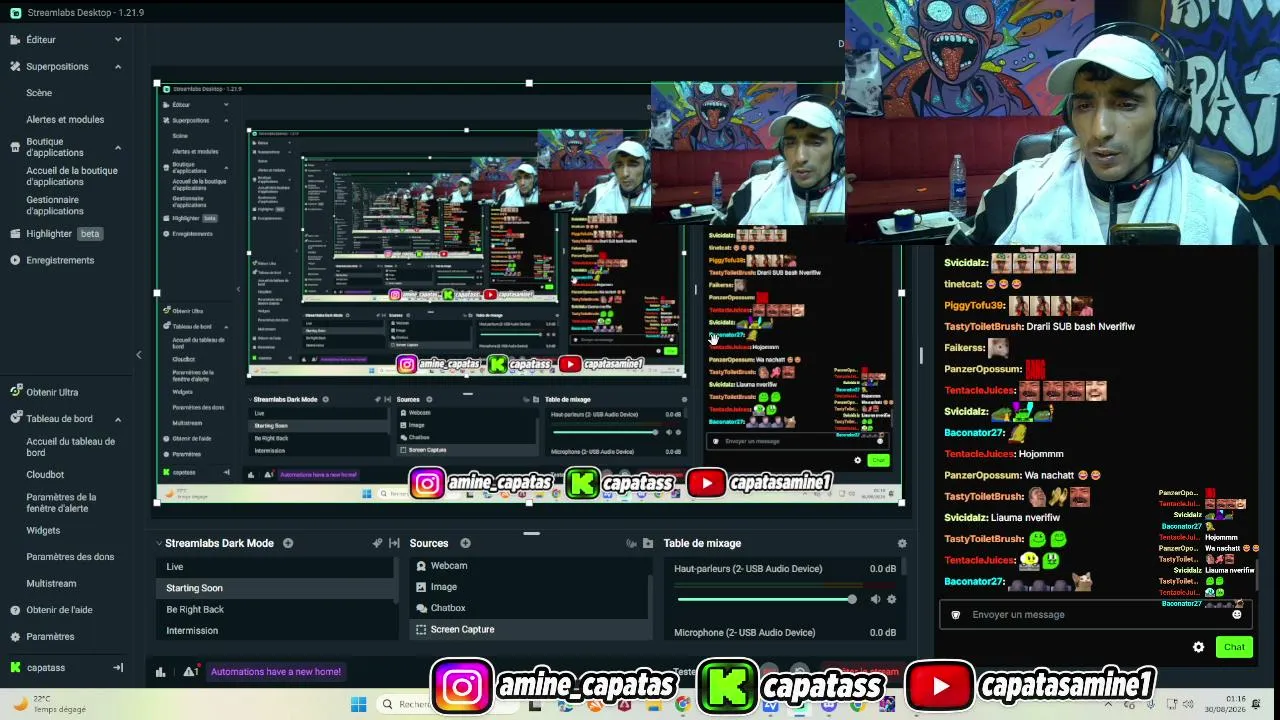Click the Envoyer un message field

click(x=1095, y=614)
